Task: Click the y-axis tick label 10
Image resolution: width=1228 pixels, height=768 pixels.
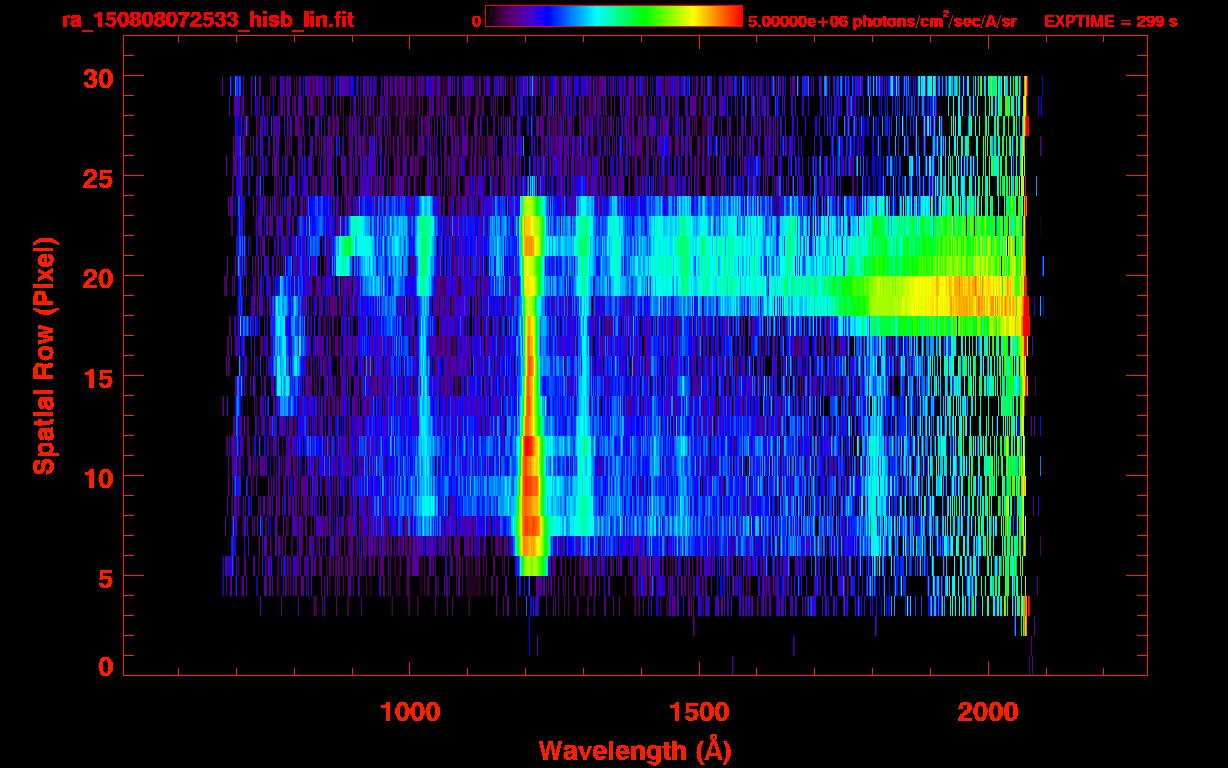Action: 97,477
